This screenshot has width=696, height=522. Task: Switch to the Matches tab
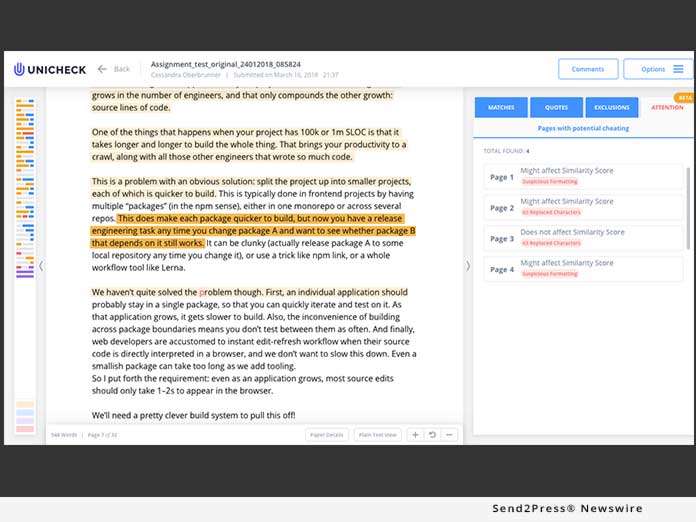500,107
